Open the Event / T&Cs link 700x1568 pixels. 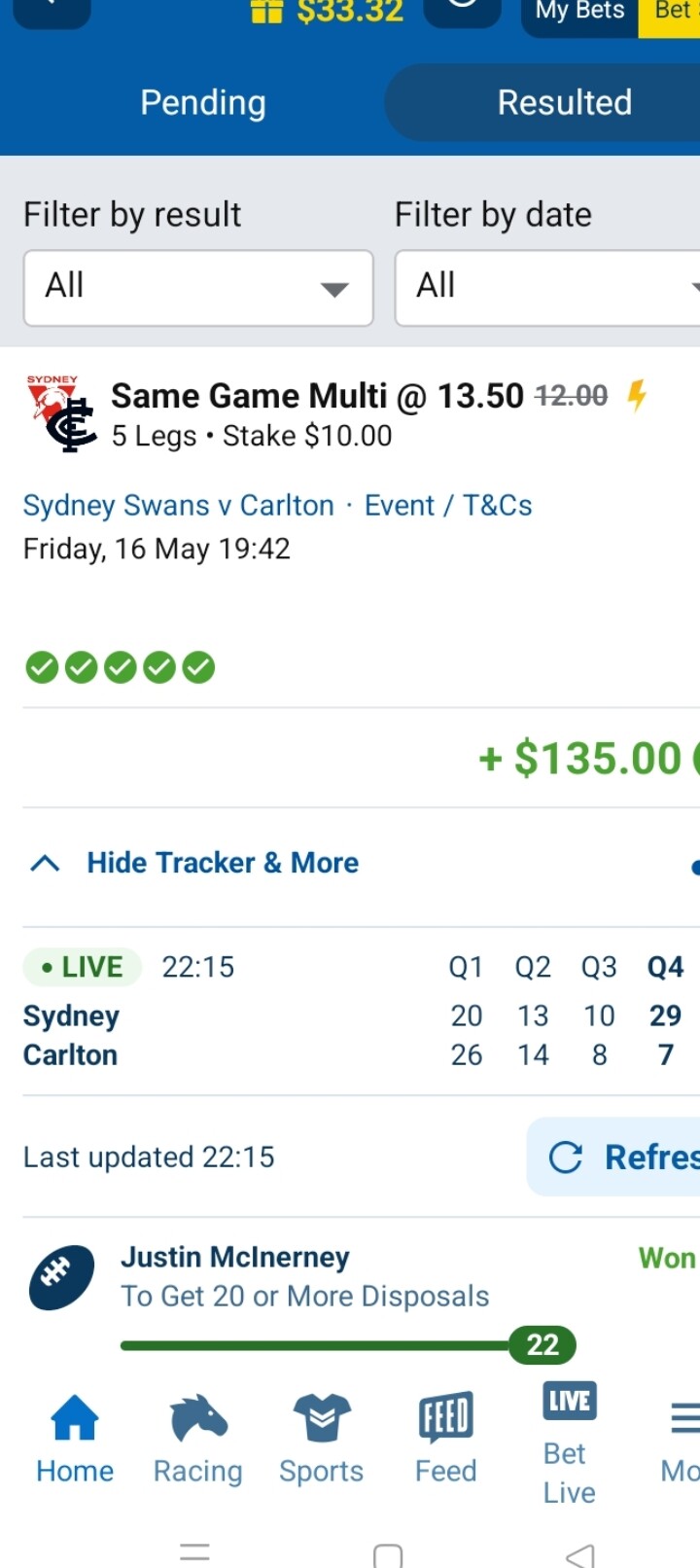click(448, 506)
